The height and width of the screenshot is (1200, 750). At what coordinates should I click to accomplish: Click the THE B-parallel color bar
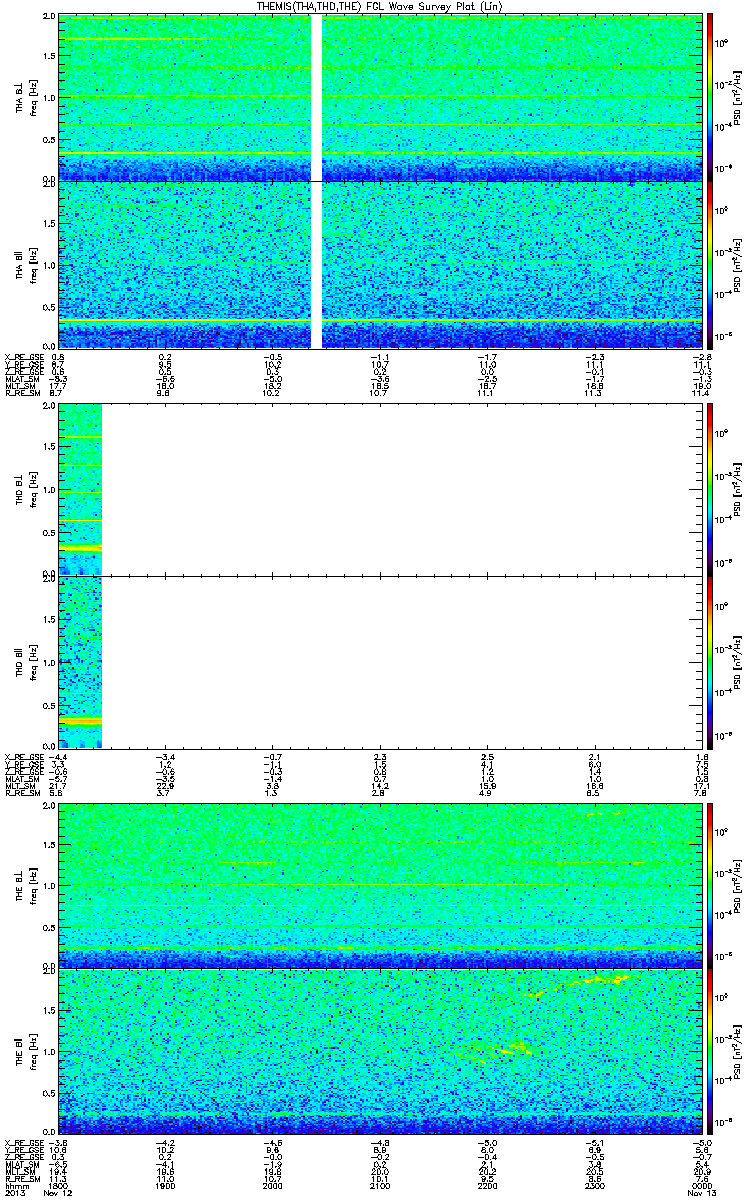(710, 1052)
